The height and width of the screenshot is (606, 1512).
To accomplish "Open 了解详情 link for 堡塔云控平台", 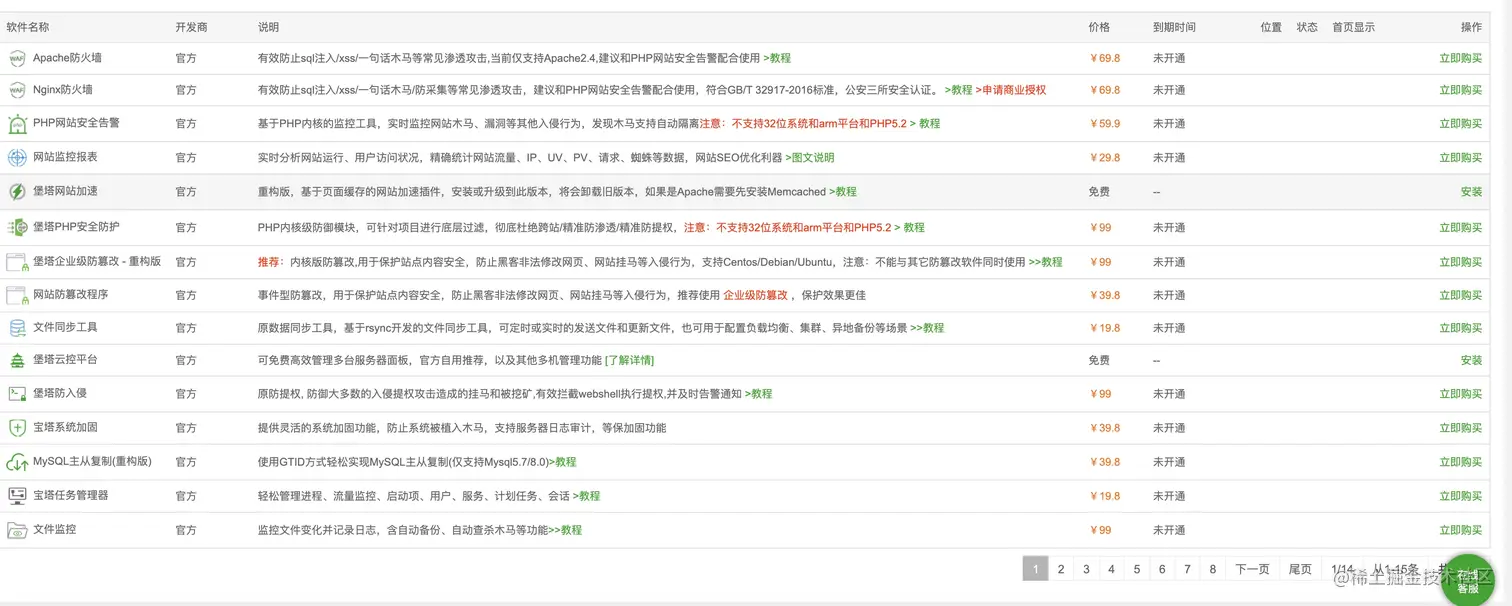I will coord(630,360).
